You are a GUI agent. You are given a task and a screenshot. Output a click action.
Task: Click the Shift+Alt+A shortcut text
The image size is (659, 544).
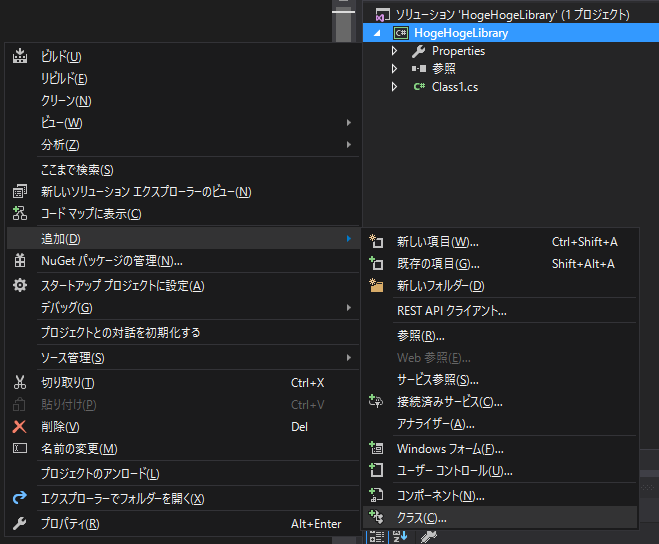point(583,264)
